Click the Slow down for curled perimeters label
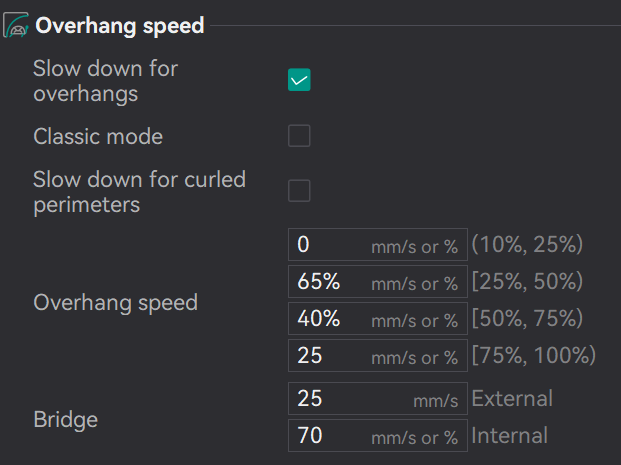This screenshot has width=621, height=465. pos(139,191)
